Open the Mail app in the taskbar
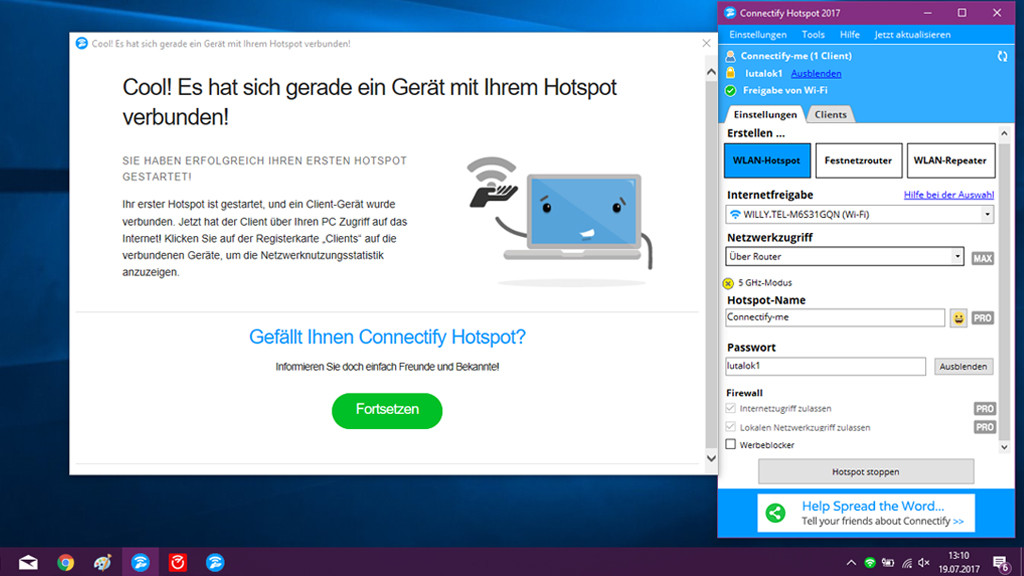The width and height of the screenshot is (1024, 576). [x=28, y=562]
